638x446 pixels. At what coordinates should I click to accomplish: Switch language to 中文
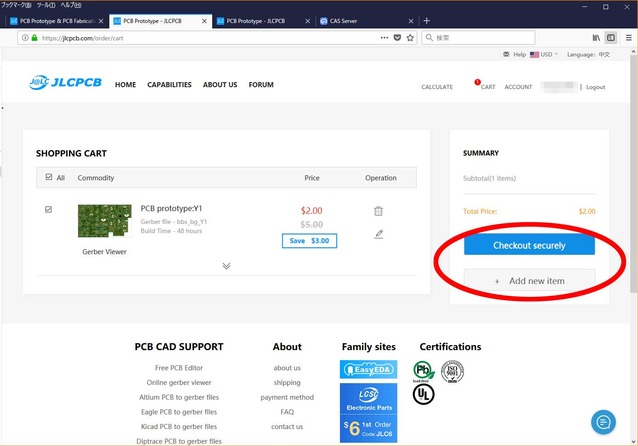coord(604,55)
